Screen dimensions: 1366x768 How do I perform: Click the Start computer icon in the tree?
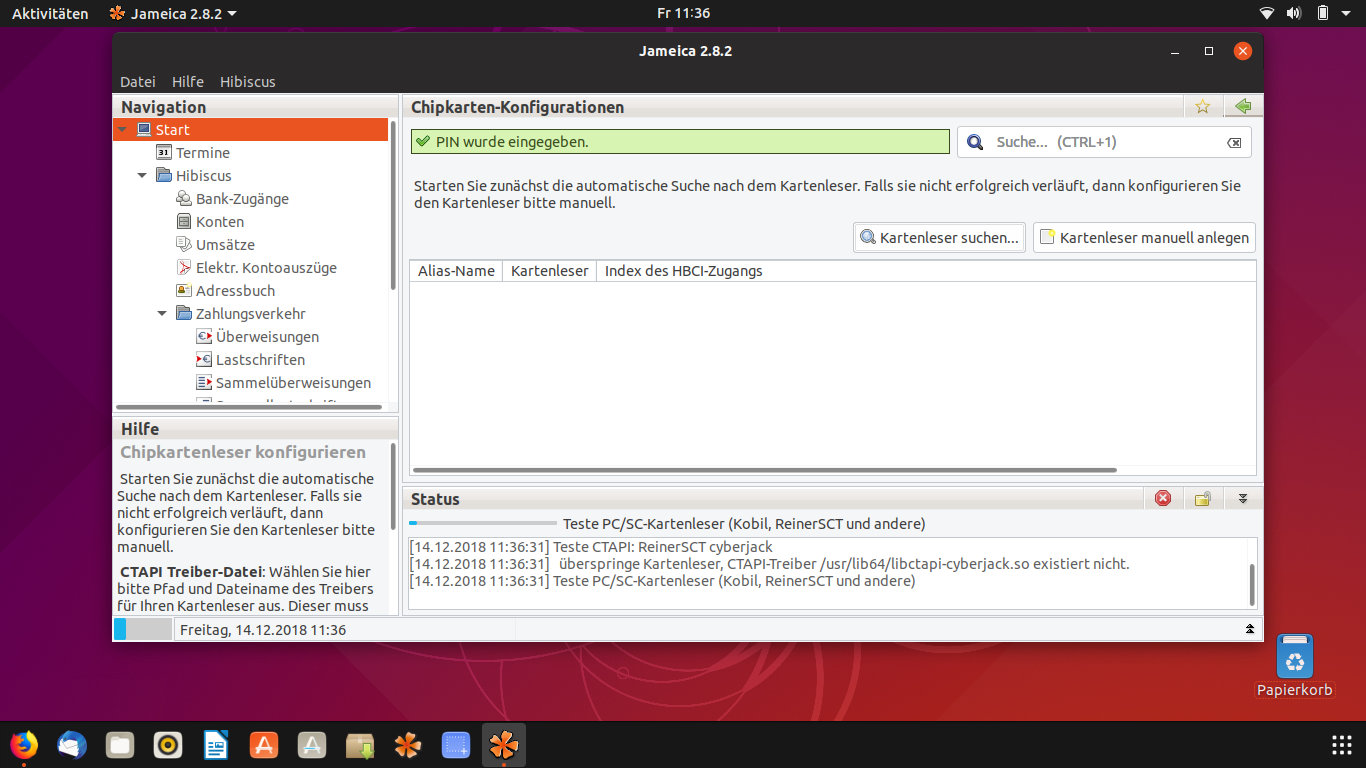(x=144, y=129)
